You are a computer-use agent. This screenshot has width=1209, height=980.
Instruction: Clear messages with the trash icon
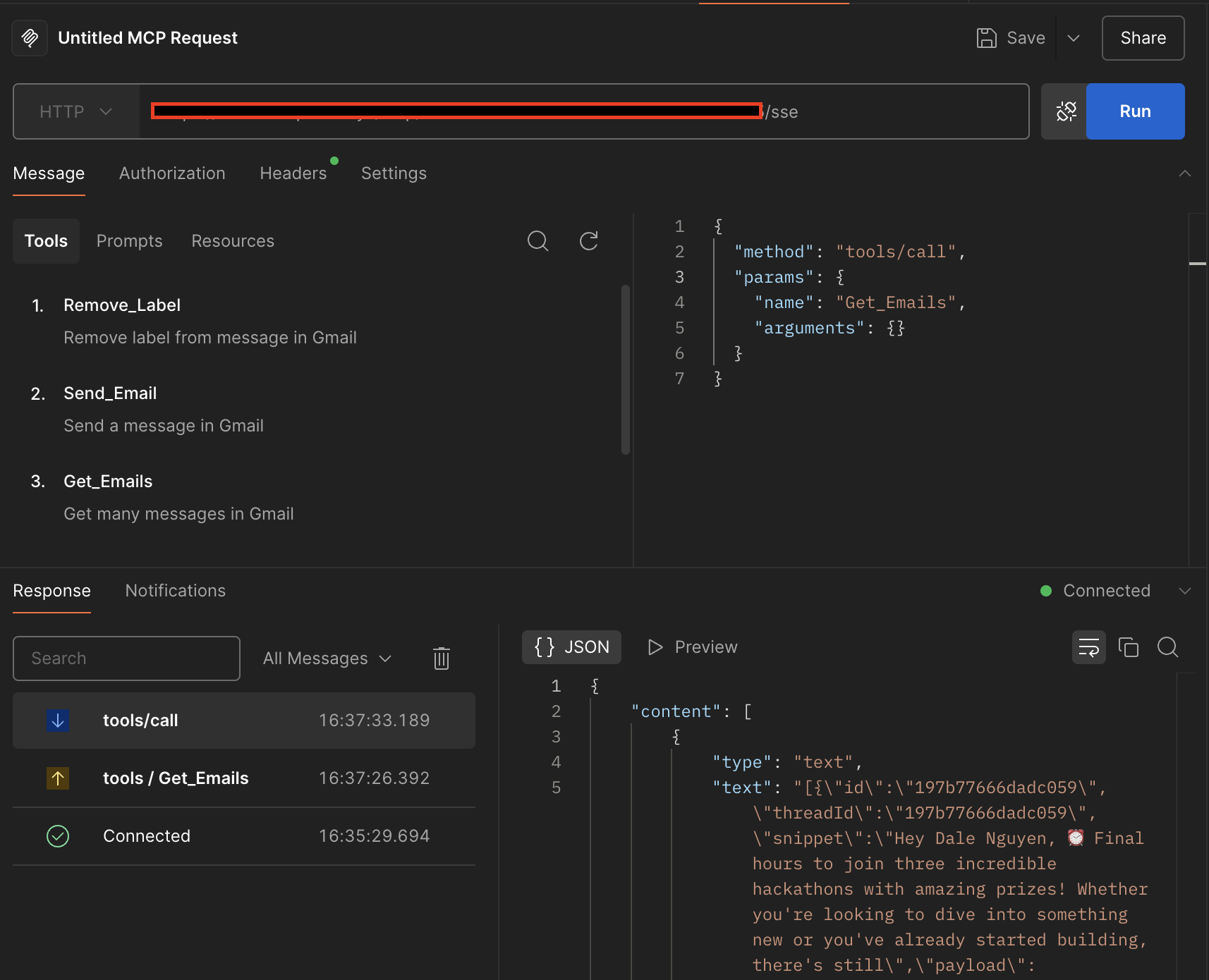442,658
